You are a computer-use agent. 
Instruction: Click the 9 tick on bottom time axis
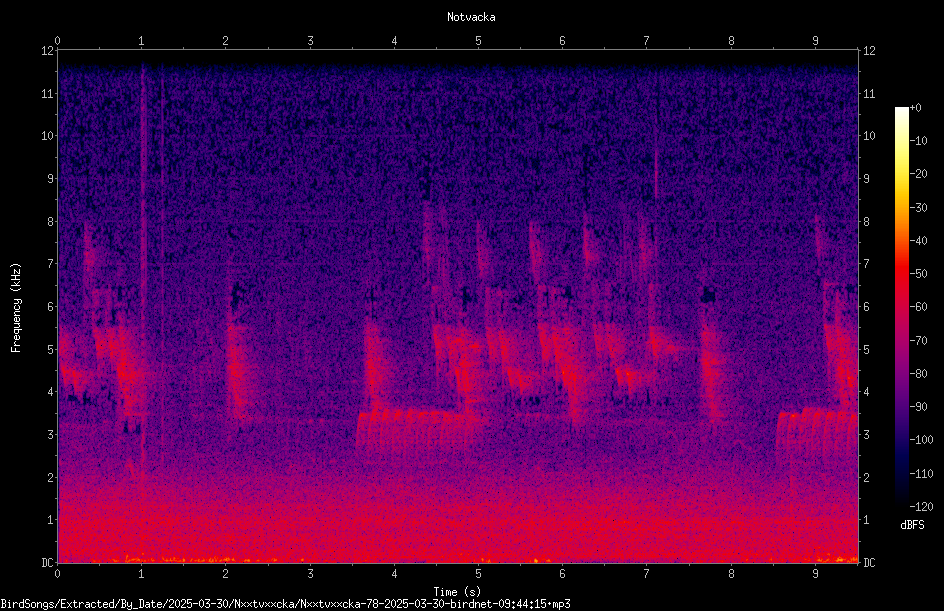(815, 574)
